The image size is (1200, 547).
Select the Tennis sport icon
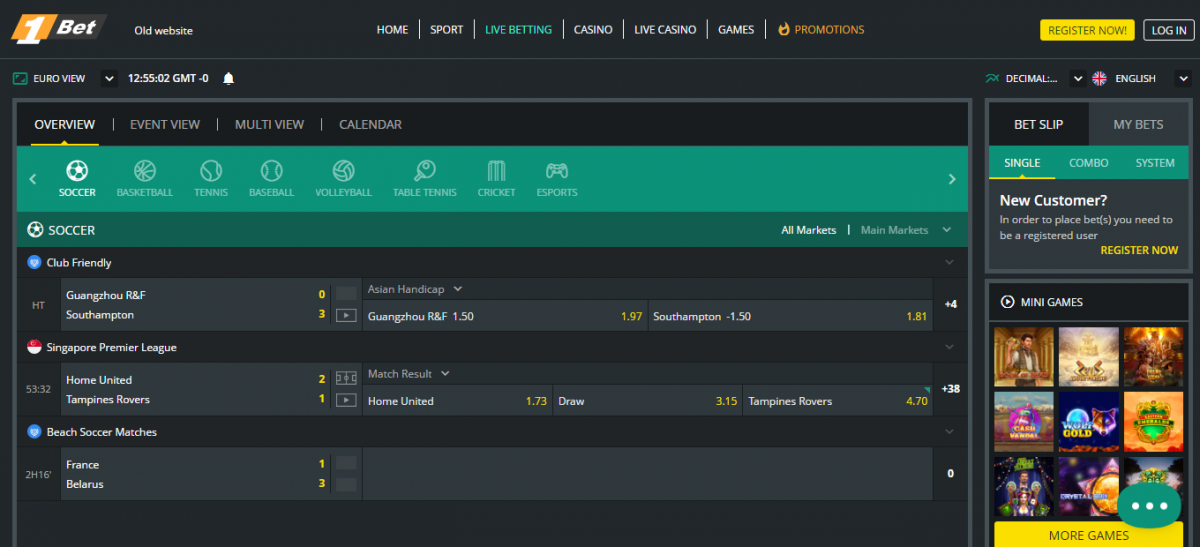pyautogui.click(x=211, y=170)
